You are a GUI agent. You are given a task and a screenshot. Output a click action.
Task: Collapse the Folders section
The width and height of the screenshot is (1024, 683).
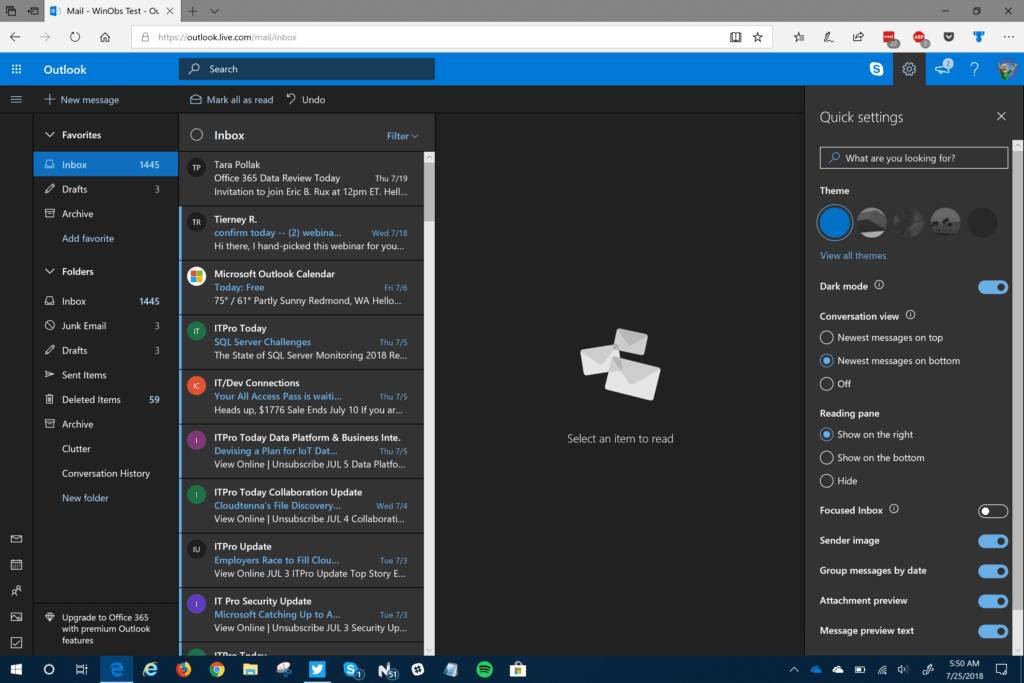pyautogui.click(x=49, y=271)
